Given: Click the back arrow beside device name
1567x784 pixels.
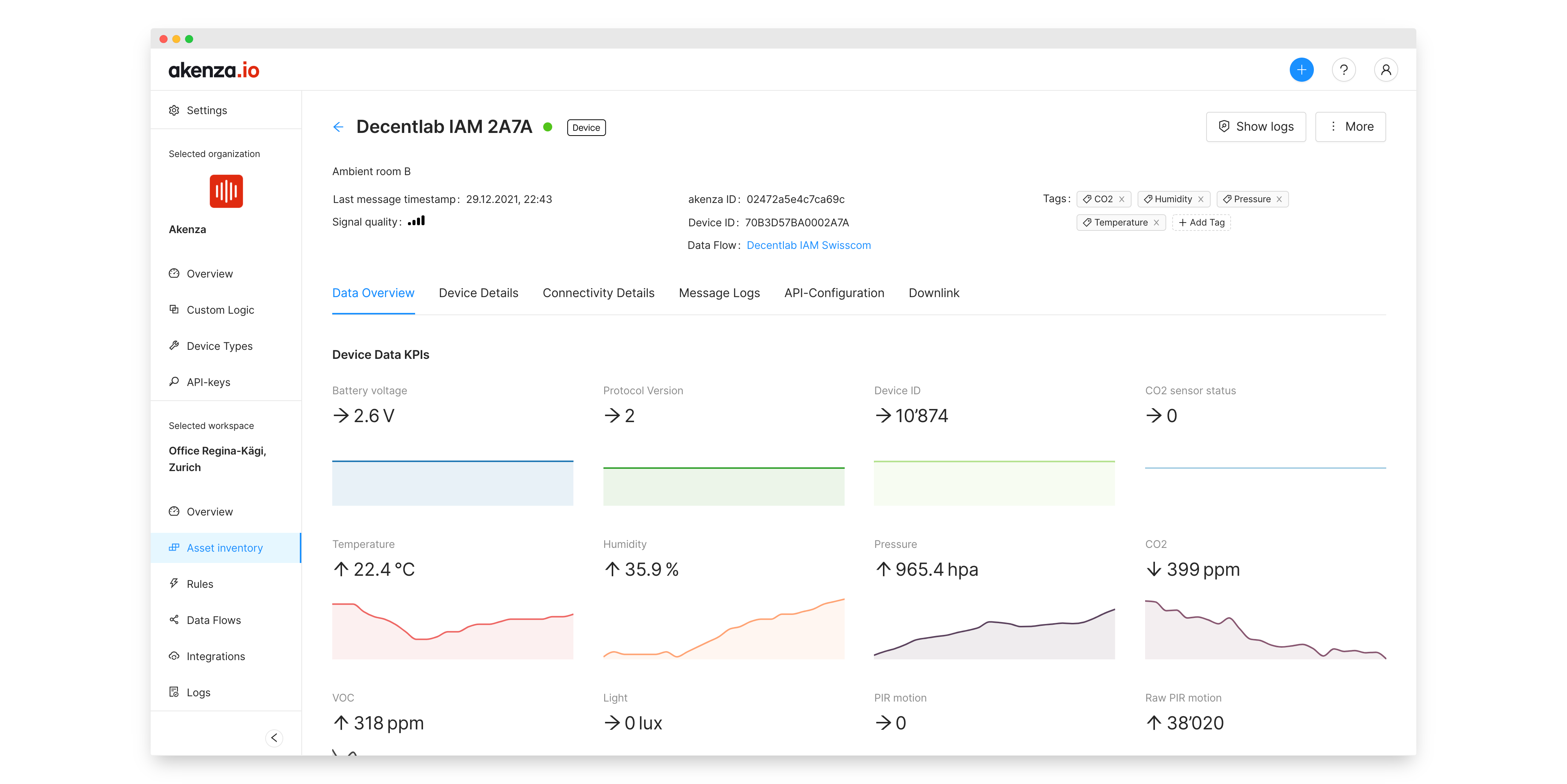Looking at the screenshot, I should (338, 127).
